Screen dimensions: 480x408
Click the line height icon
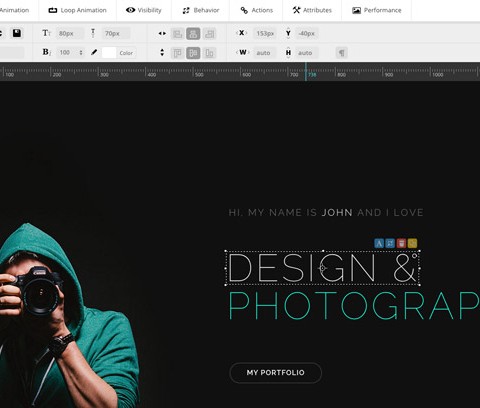(x=93, y=33)
